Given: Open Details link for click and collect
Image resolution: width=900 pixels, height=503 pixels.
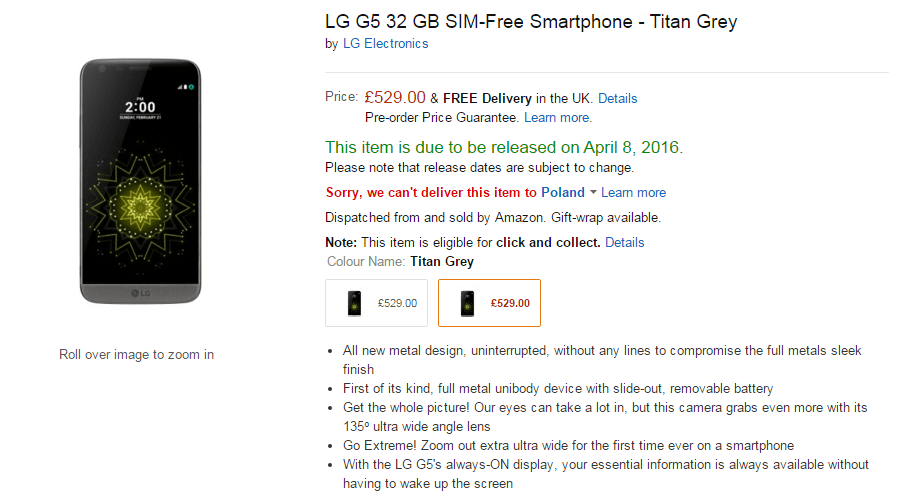Looking at the screenshot, I should [624, 243].
